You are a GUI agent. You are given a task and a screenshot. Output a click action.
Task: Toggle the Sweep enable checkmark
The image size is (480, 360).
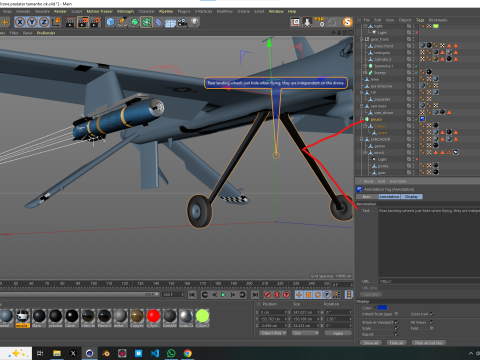(416, 72)
